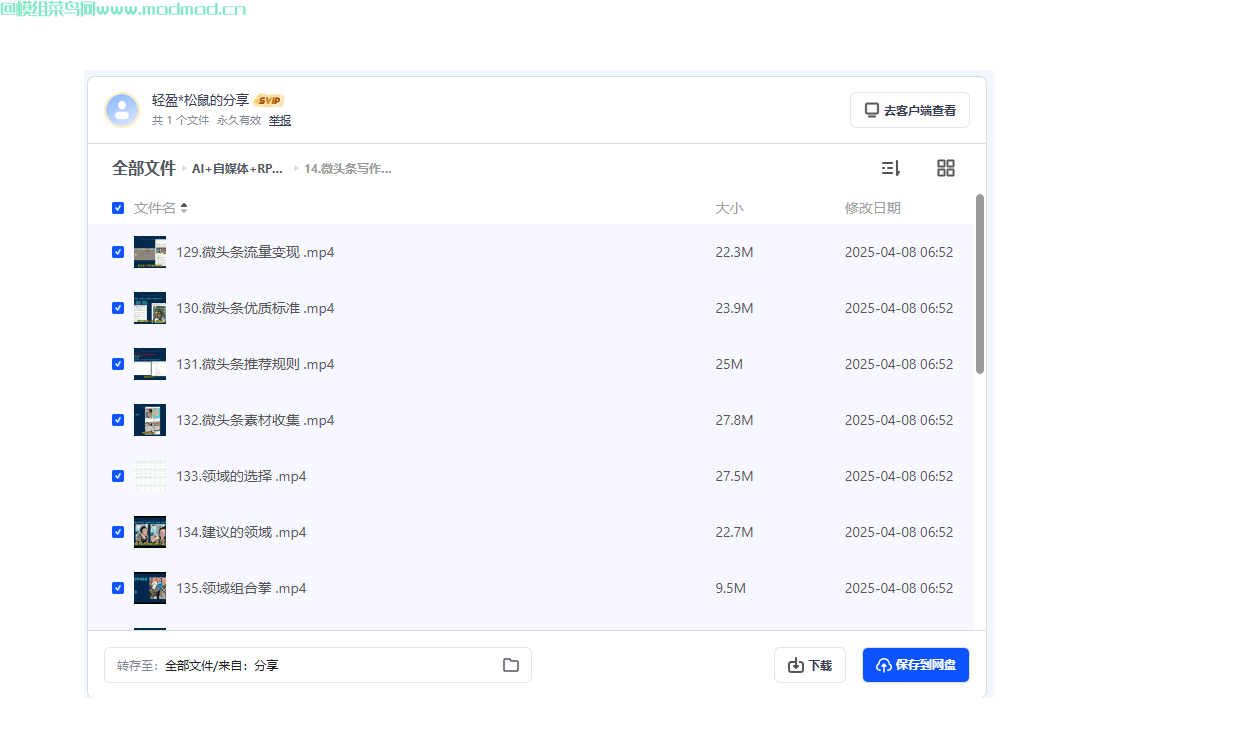The image size is (1246, 749).
Task: Uncheck 133.领域的选择 .mp4 checkbox
Action: tap(118, 476)
